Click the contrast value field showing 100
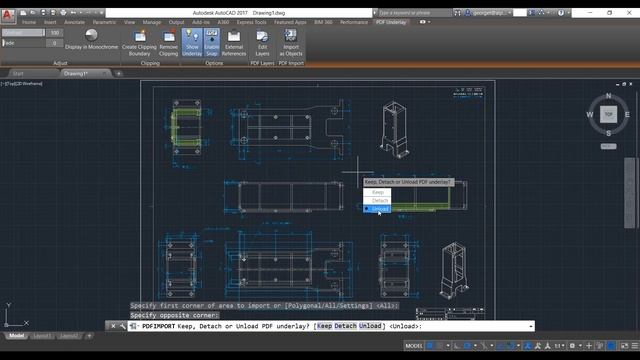Screen dimensions: 640x360 (x=54, y=33)
